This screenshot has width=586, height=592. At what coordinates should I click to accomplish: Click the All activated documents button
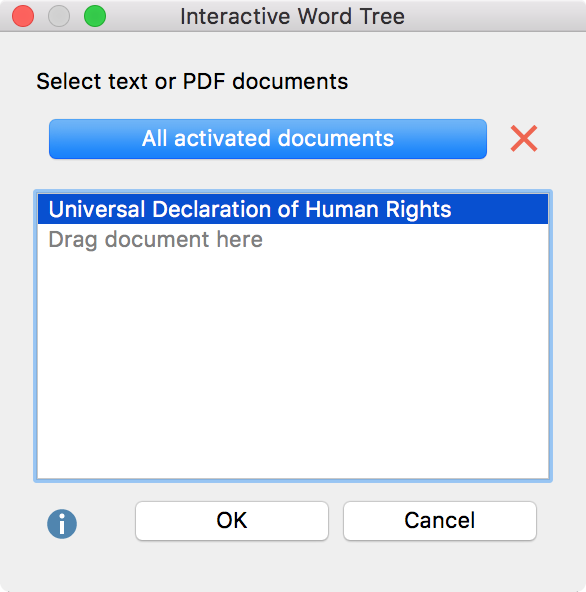click(x=268, y=139)
